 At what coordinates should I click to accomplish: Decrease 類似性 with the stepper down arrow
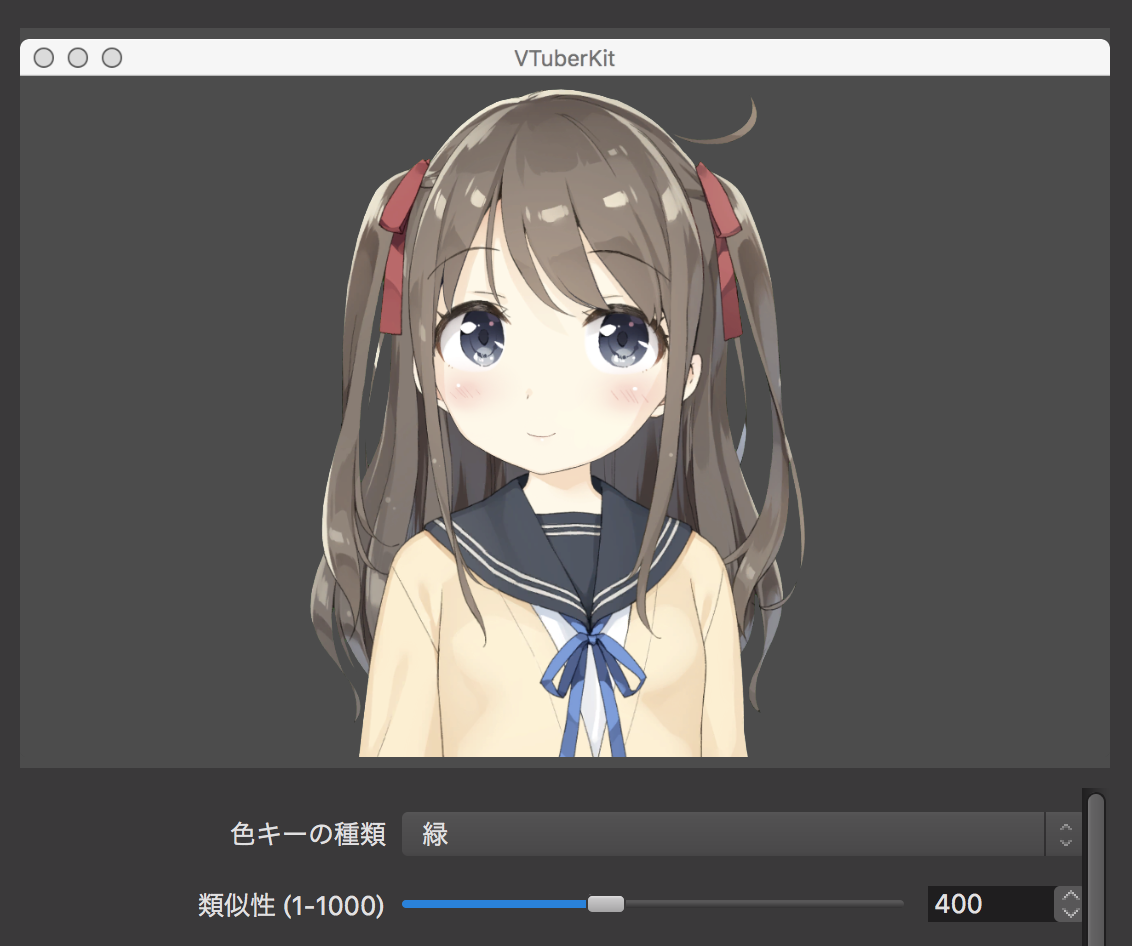[x=1069, y=913]
